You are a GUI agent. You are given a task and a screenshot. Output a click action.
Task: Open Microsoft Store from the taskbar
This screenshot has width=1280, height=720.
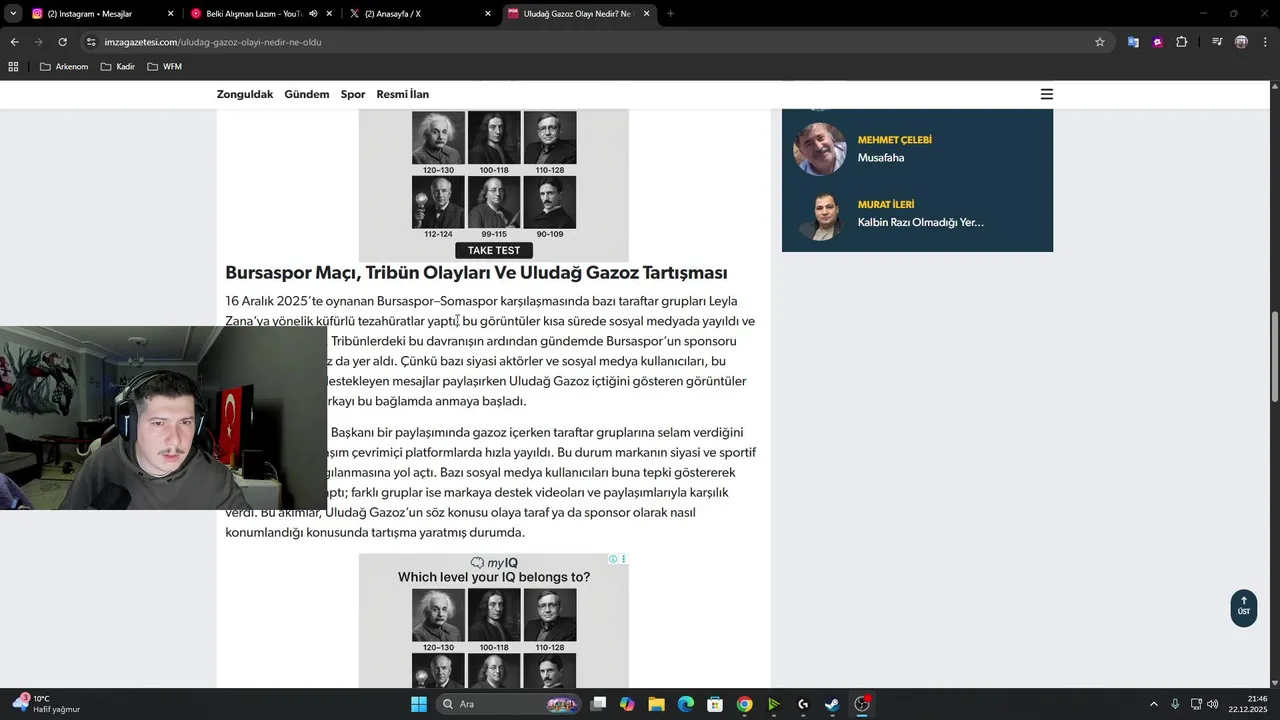[715, 704]
